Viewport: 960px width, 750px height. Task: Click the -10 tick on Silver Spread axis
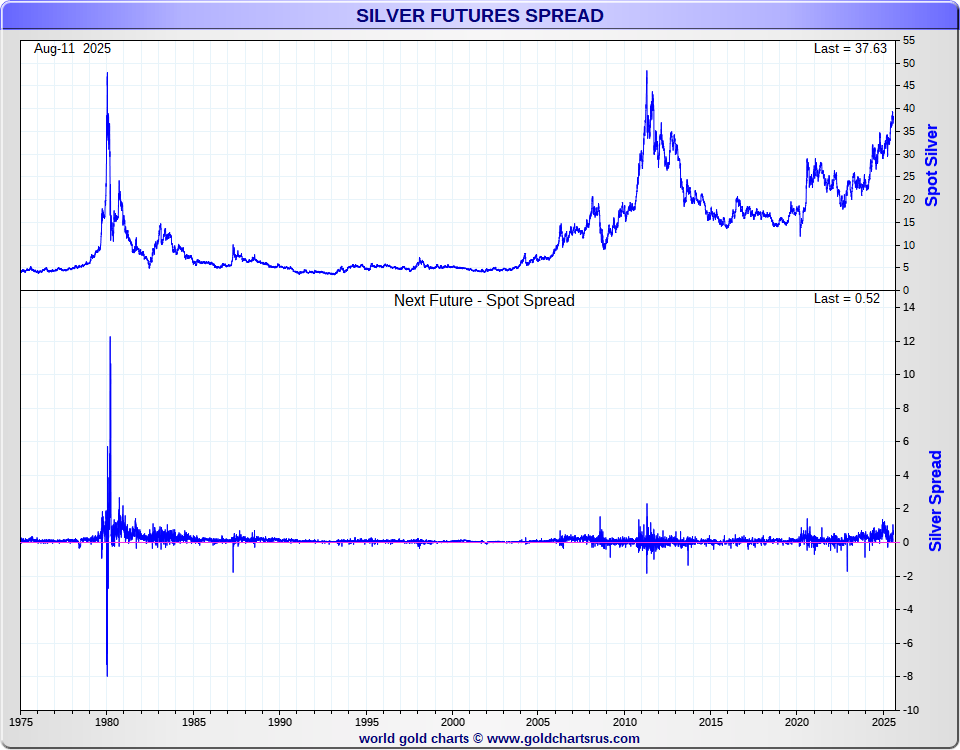[910, 710]
